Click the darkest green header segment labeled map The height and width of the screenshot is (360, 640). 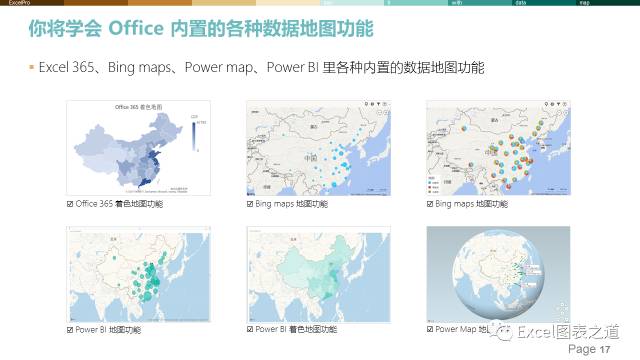point(608,2)
